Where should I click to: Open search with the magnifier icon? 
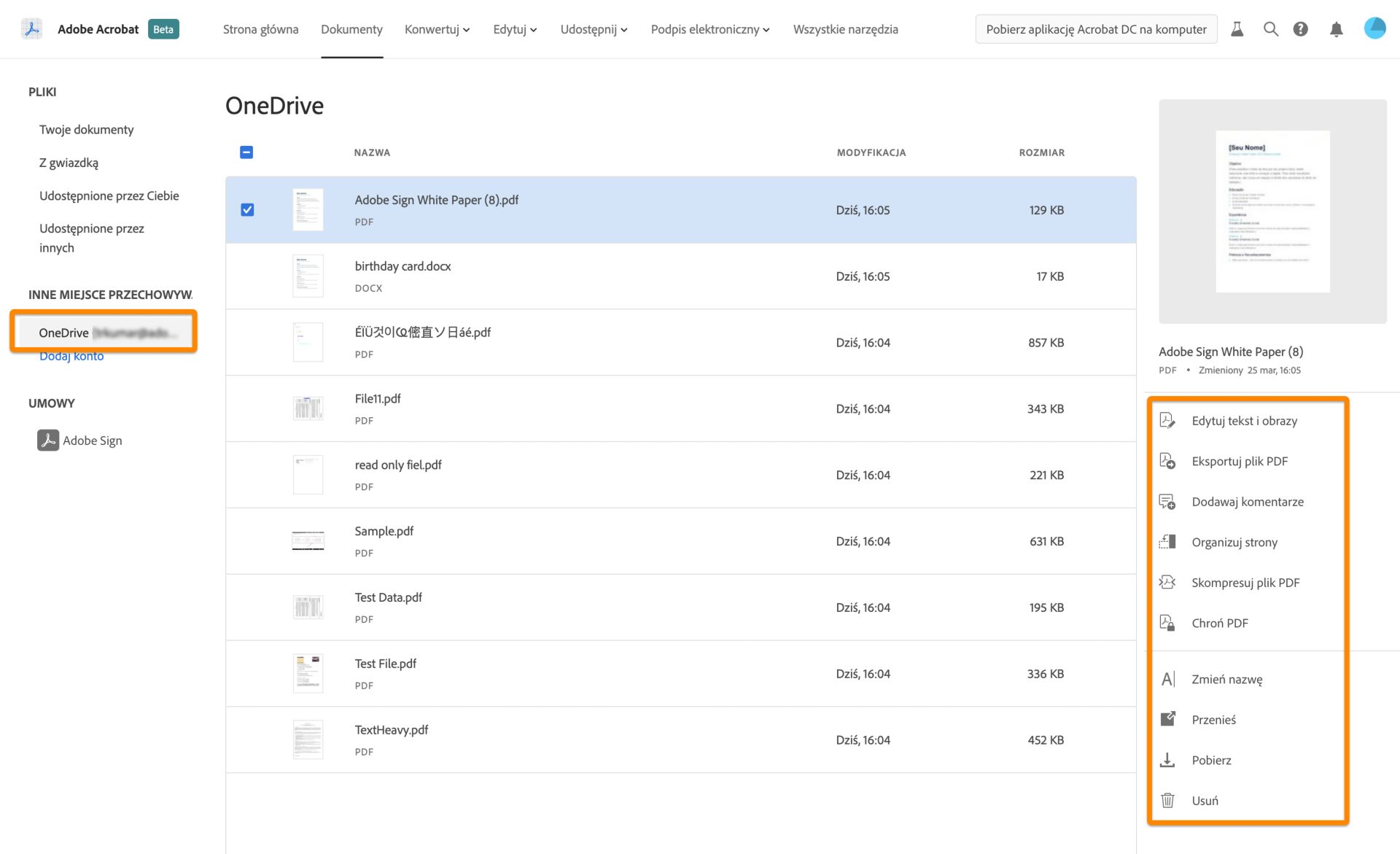(1270, 29)
